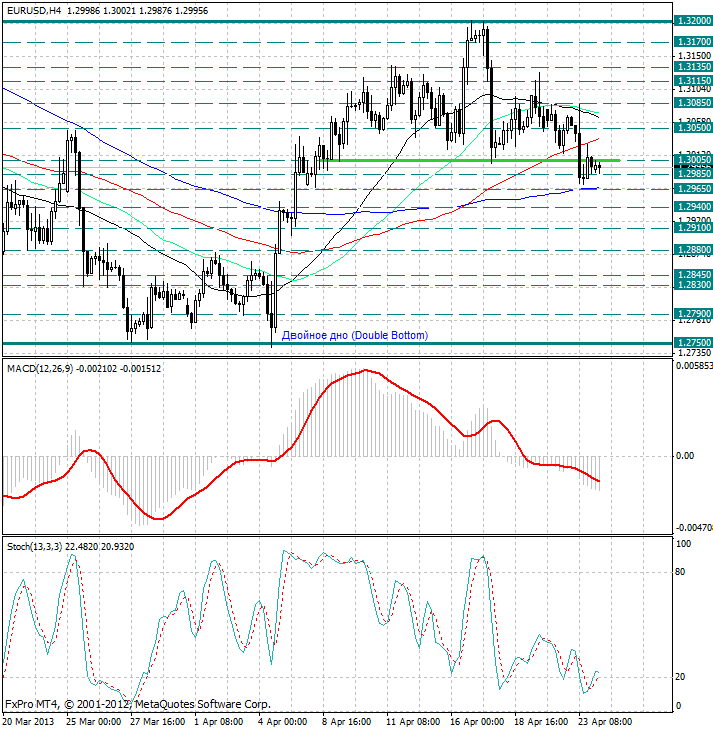Click the 1.27500 price level label
Viewport: 713px width, 729px height.
click(x=693, y=343)
